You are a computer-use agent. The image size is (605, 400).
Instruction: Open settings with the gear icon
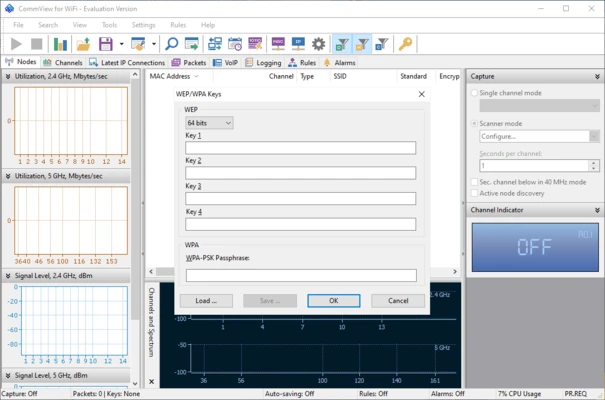pos(318,44)
